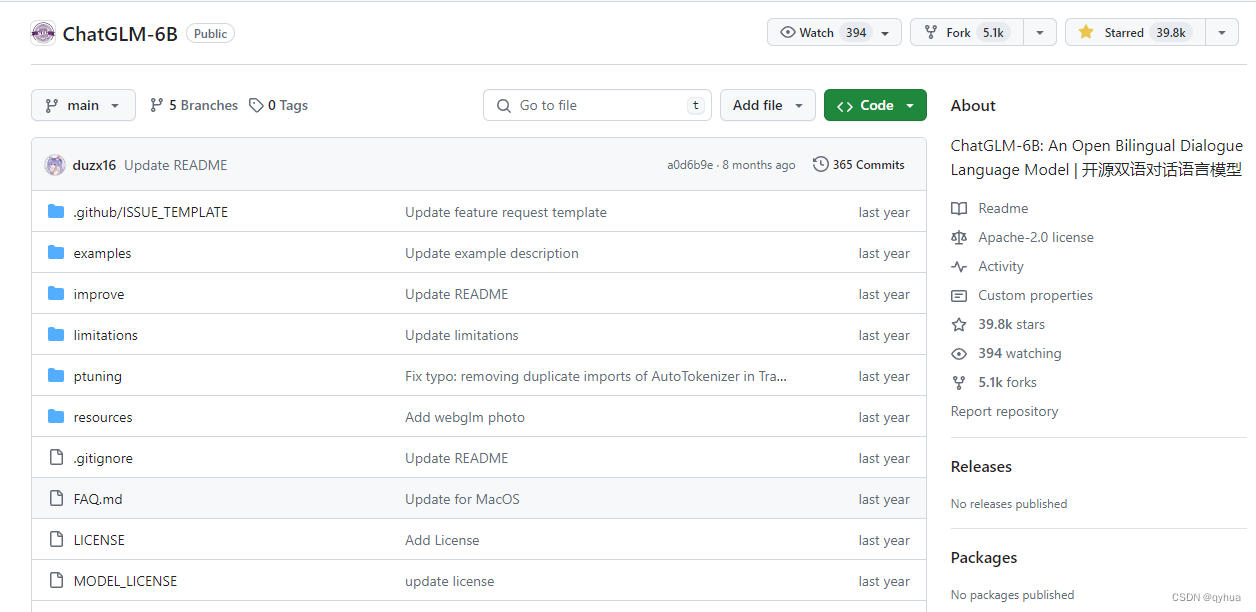This screenshot has height=612, width=1256.
Task: Open 'Update feature request template' commit
Action: point(506,212)
